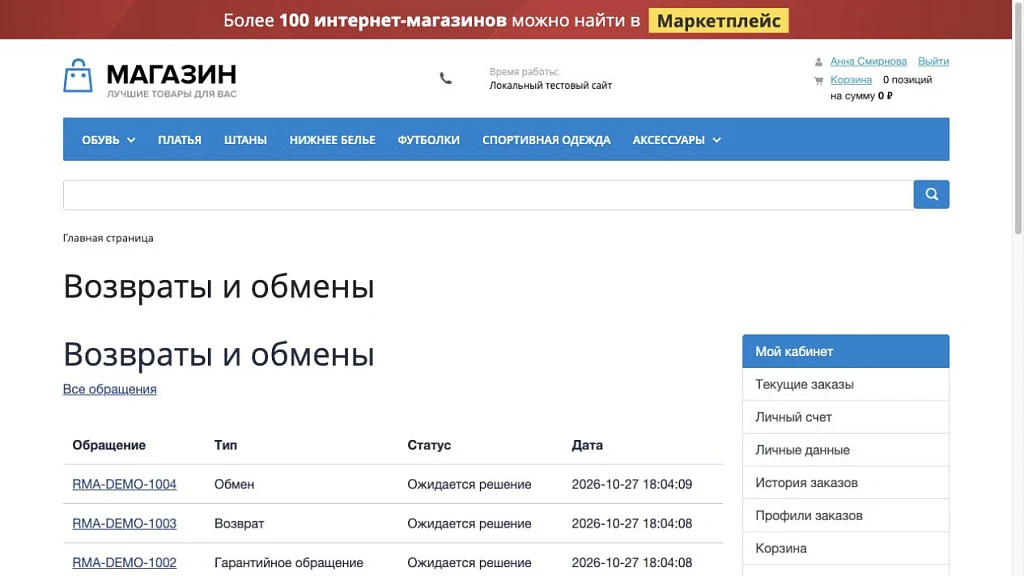Click the phone handset icon

click(x=445, y=78)
